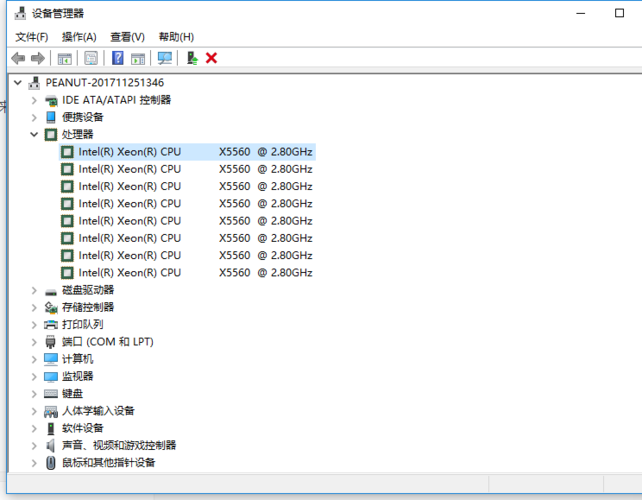Select the 磁盘驱动器 label
642x500 pixels.
point(88,290)
